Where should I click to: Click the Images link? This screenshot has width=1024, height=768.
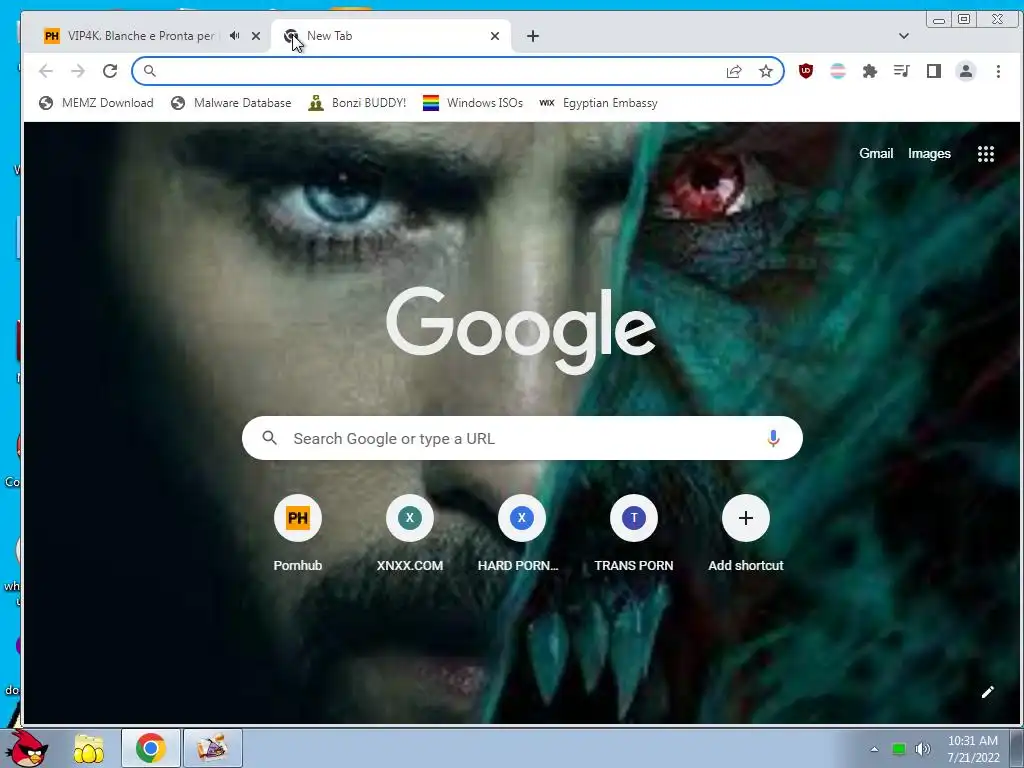pos(929,153)
